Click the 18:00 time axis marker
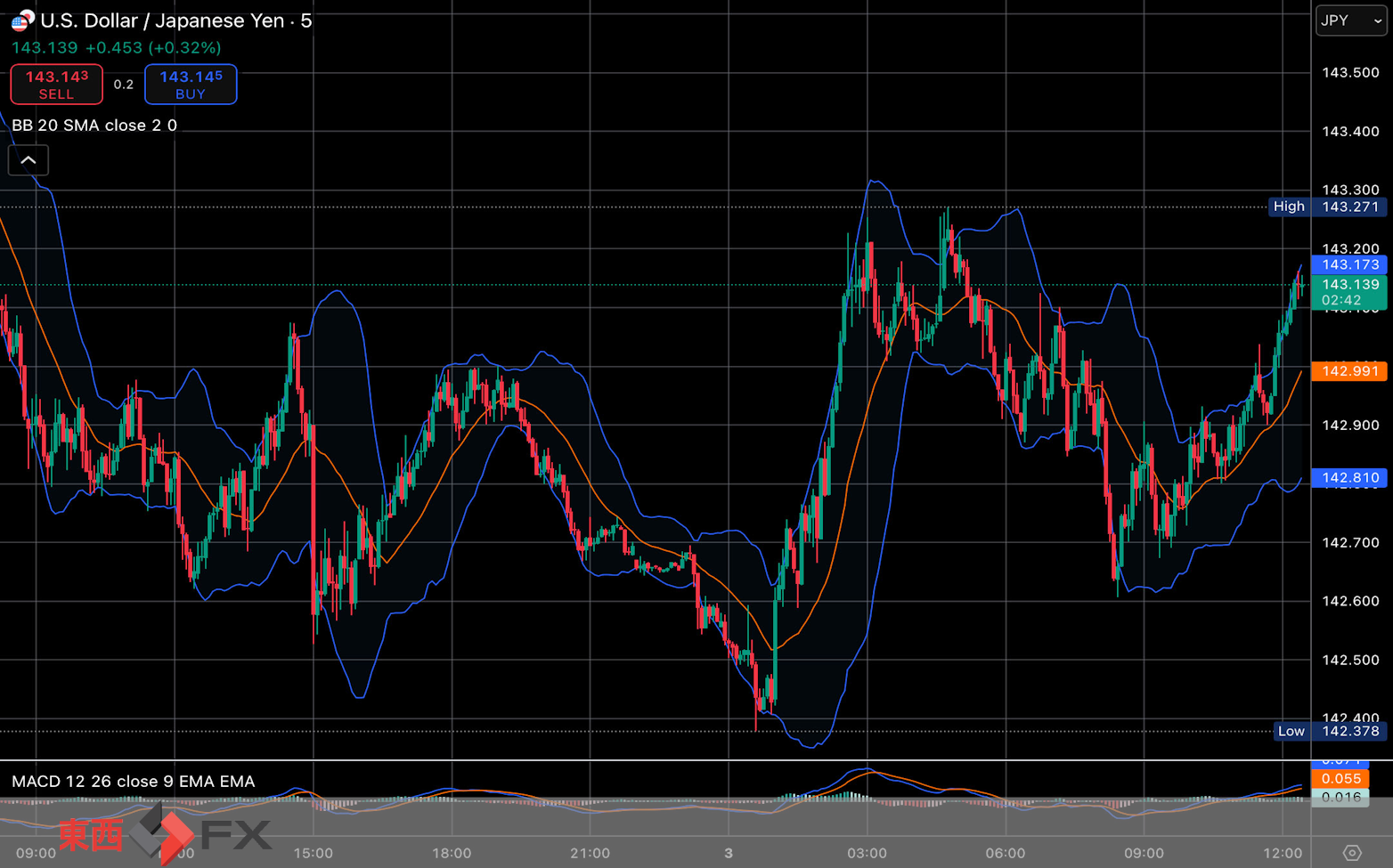Viewport: 1393px width, 868px height. tap(452, 853)
